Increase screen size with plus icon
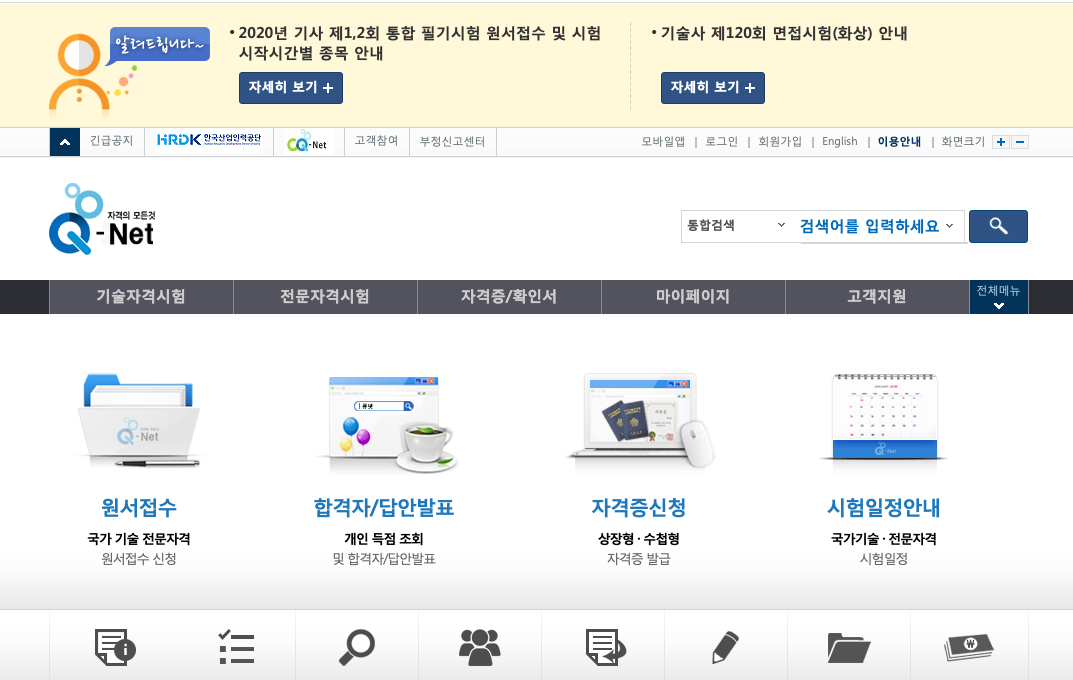This screenshot has width=1073, height=680. click(x=1001, y=142)
